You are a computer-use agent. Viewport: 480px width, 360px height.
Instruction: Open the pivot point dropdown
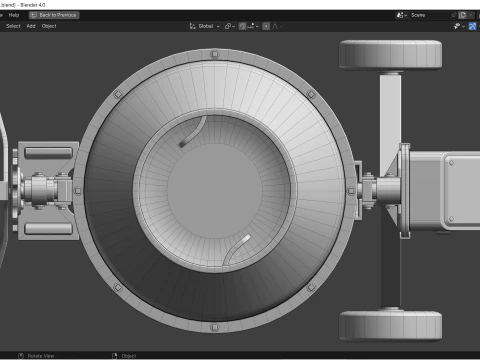(x=230, y=26)
